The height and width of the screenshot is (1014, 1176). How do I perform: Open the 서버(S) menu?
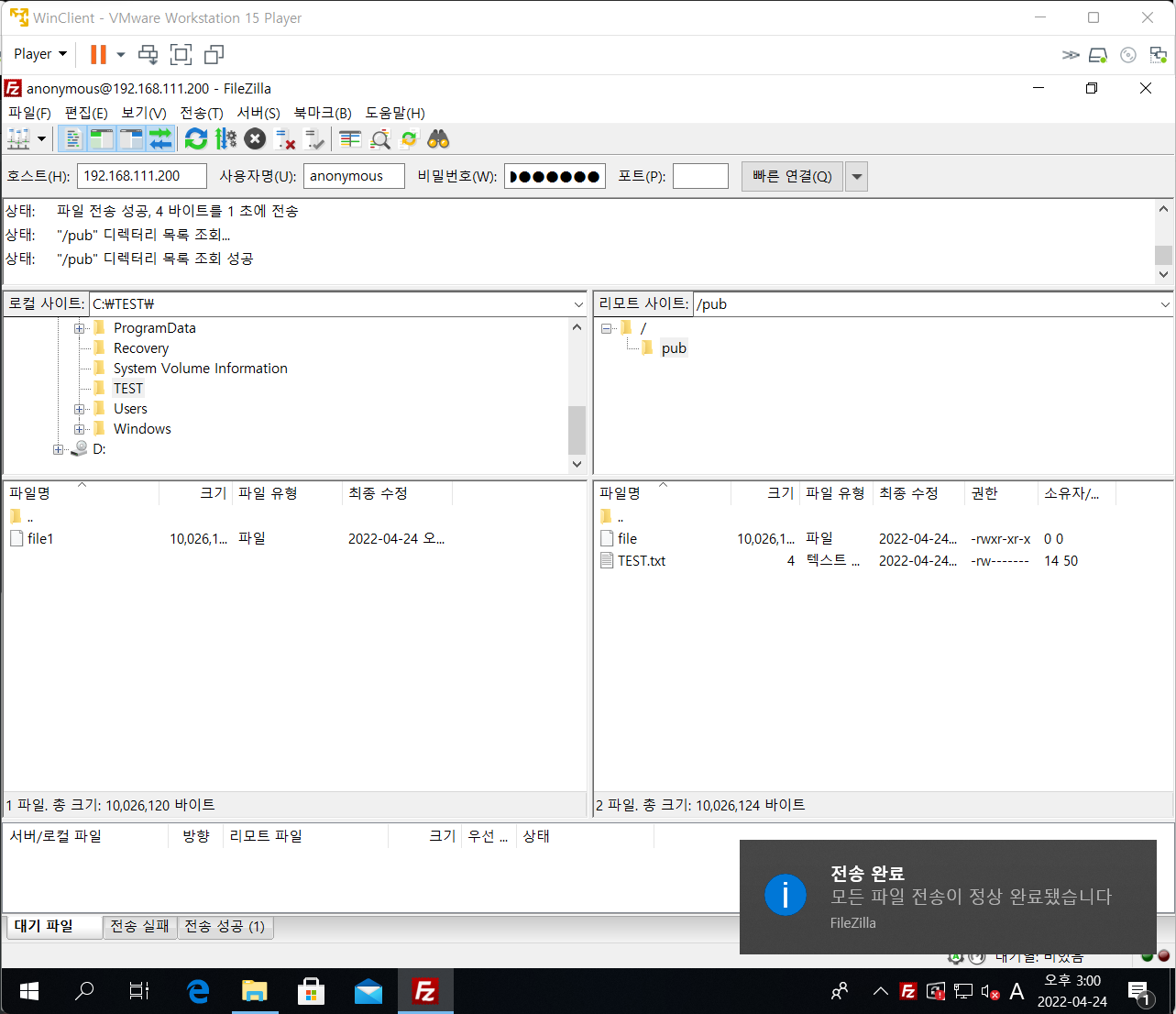258,113
